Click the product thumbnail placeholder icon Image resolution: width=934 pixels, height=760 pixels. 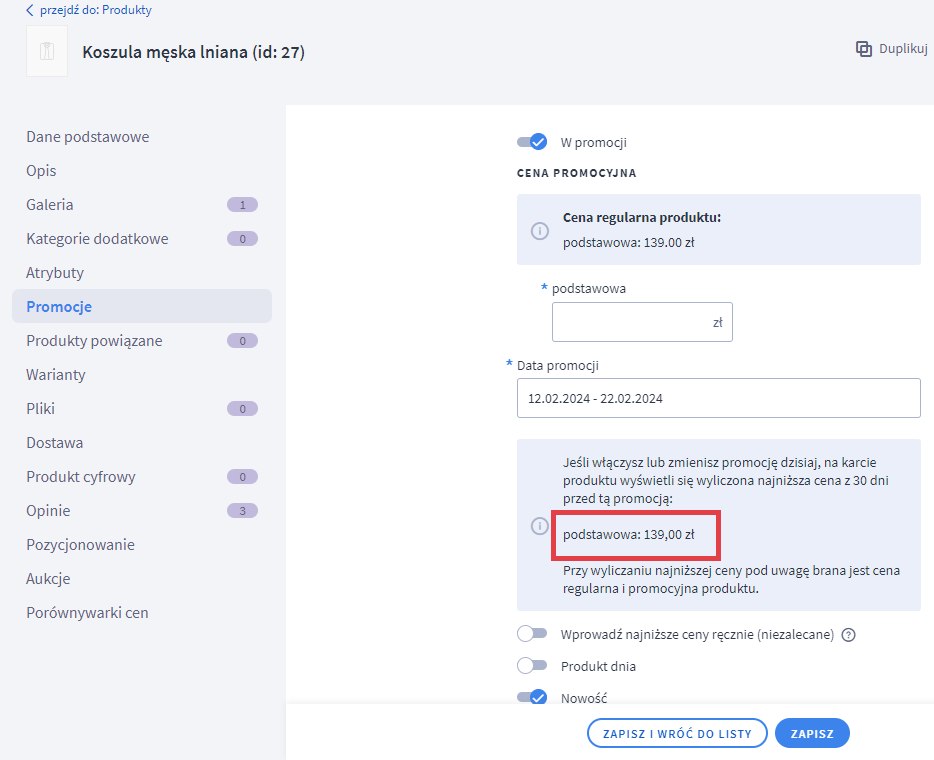[46, 52]
